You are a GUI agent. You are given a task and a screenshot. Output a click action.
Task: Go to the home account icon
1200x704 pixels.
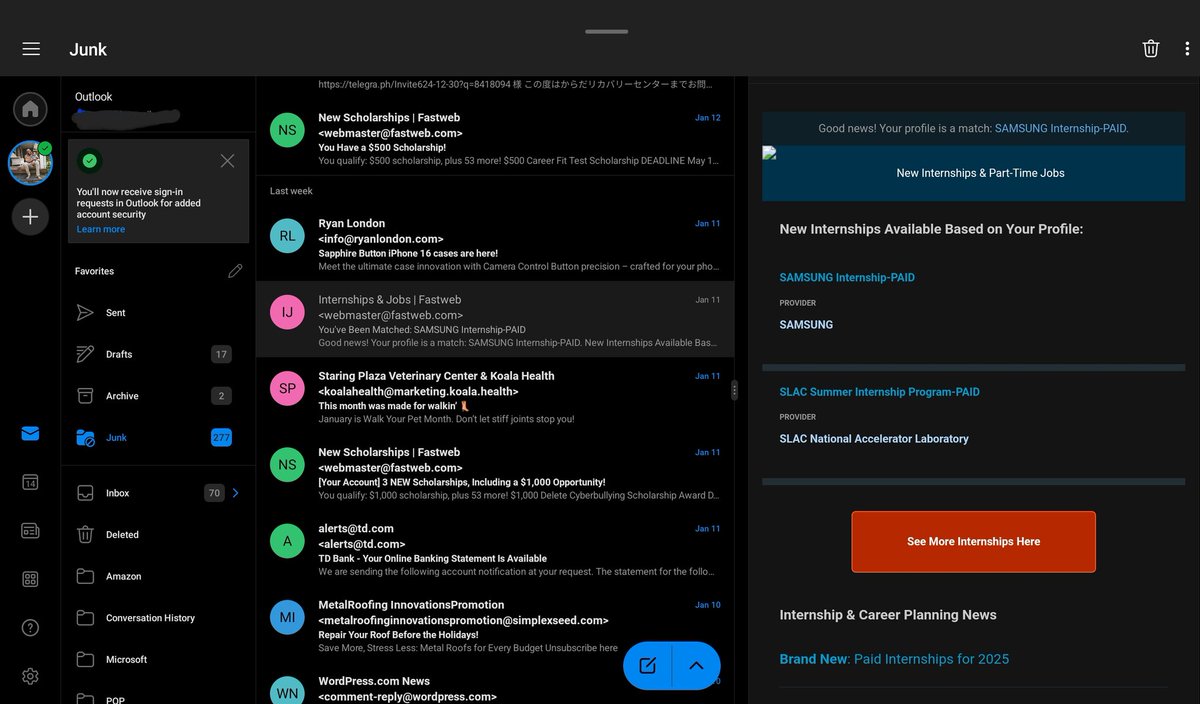[30, 109]
